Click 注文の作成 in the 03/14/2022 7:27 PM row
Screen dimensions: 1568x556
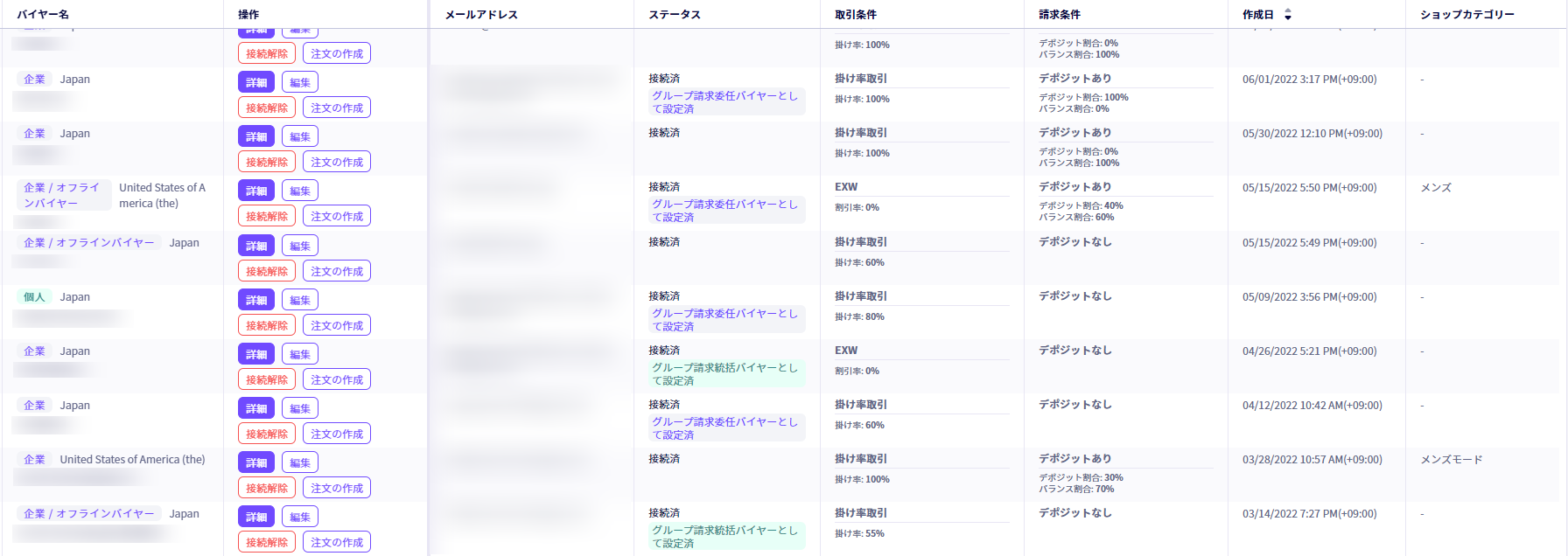[337, 542]
